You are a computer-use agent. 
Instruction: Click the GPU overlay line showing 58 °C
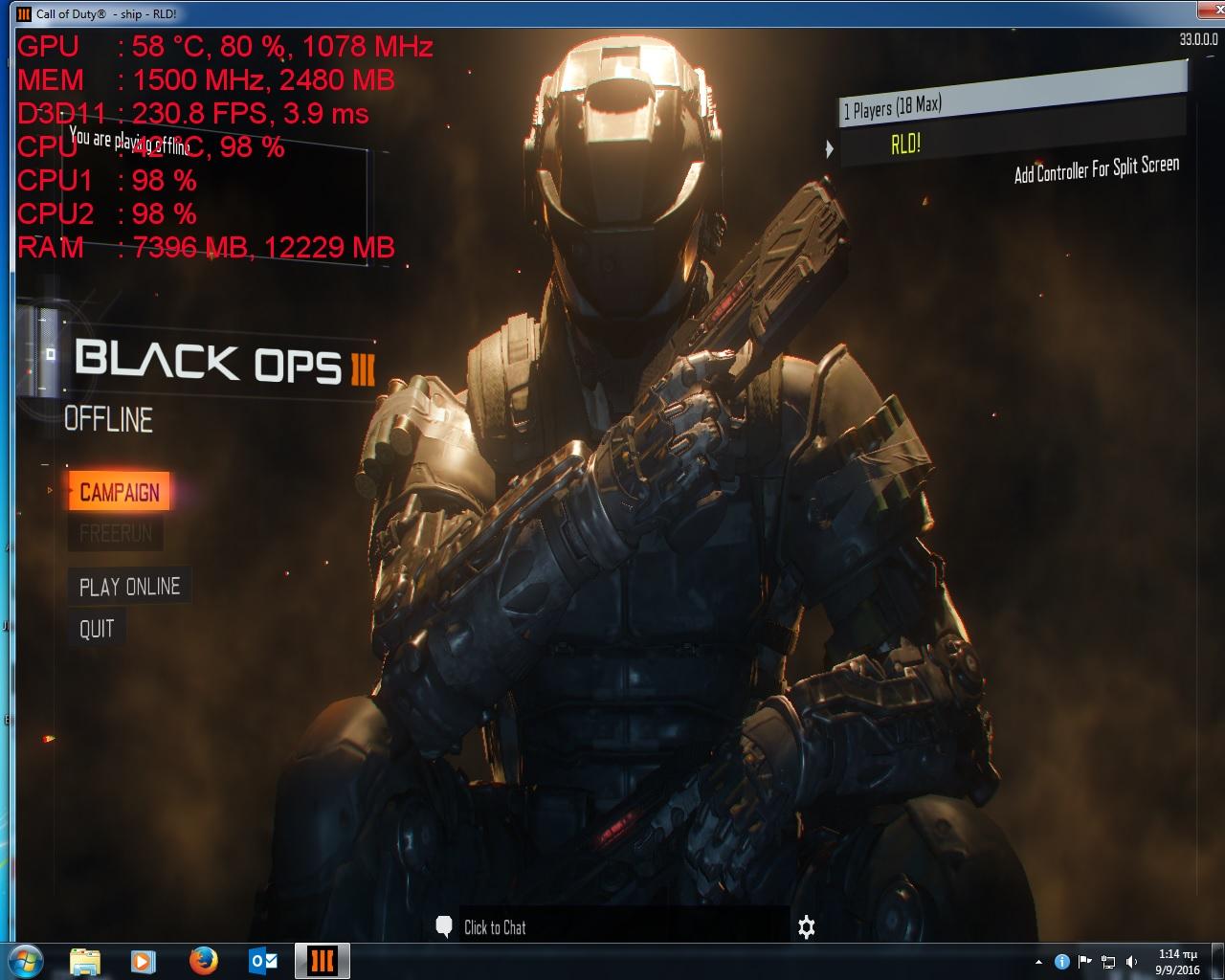[x=225, y=46]
